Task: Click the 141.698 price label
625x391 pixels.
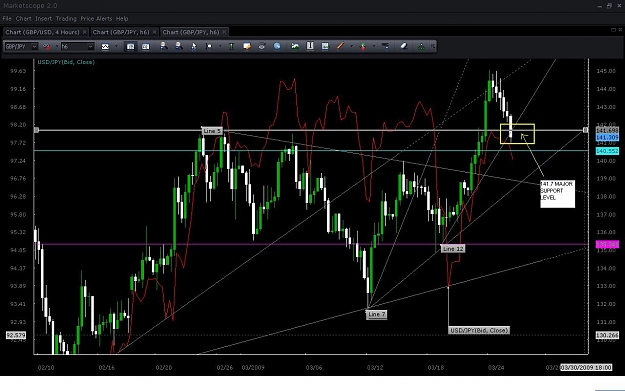Action: (607, 130)
